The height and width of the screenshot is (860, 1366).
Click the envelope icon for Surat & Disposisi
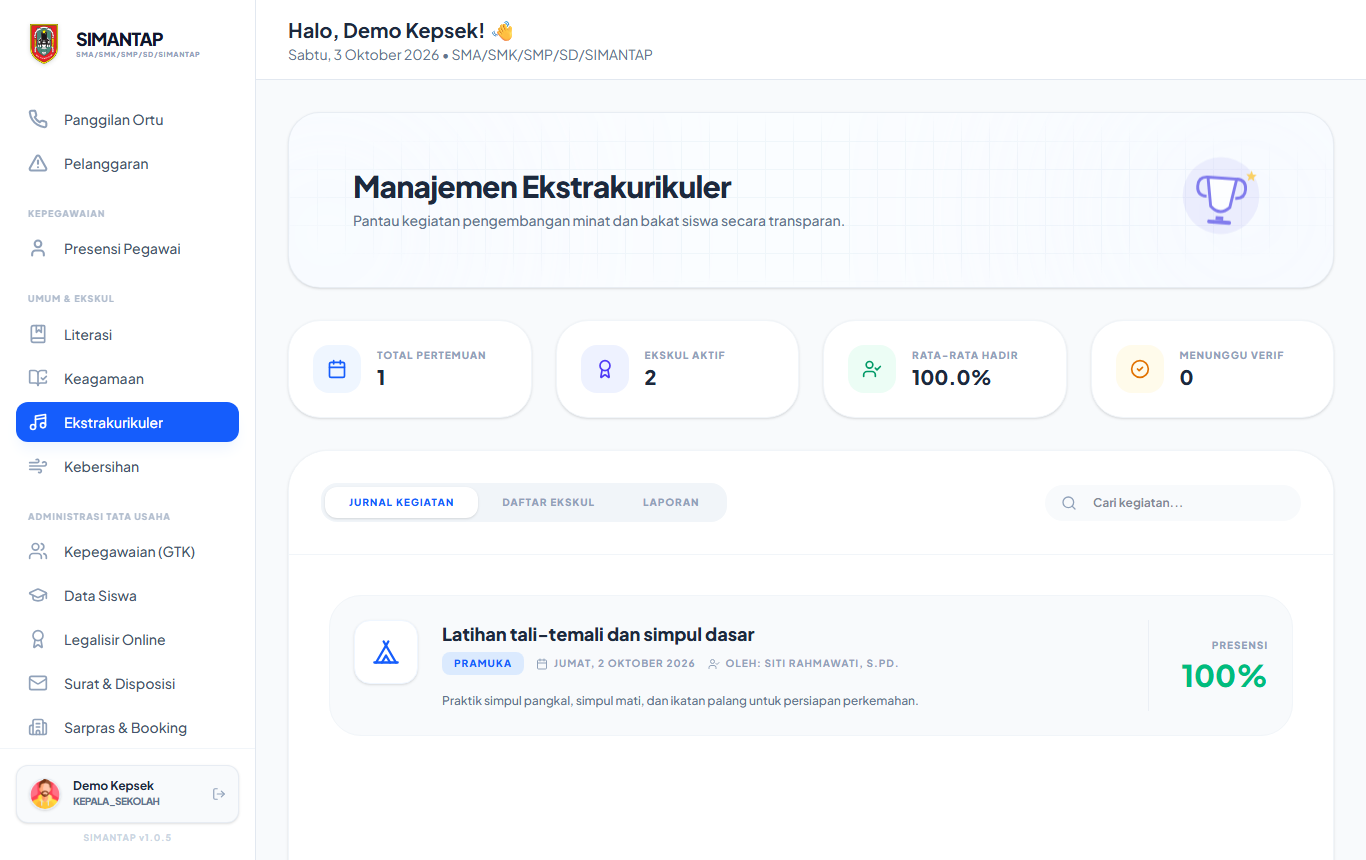[38, 684]
